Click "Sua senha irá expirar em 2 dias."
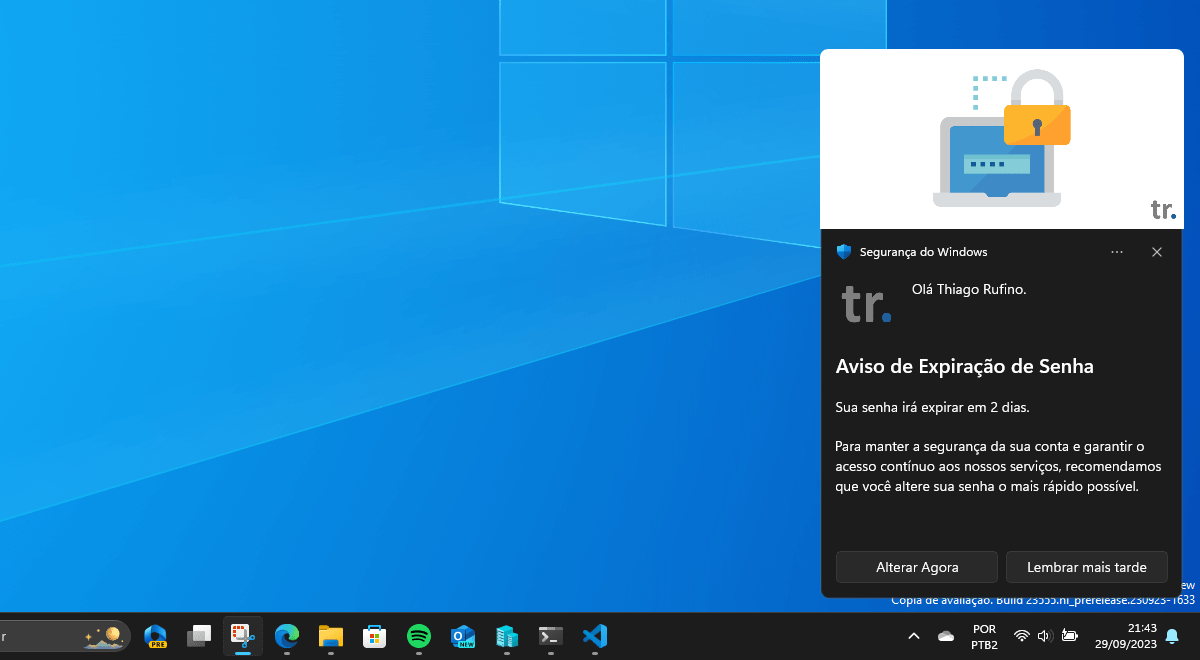This screenshot has width=1200, height=660. 932,408
